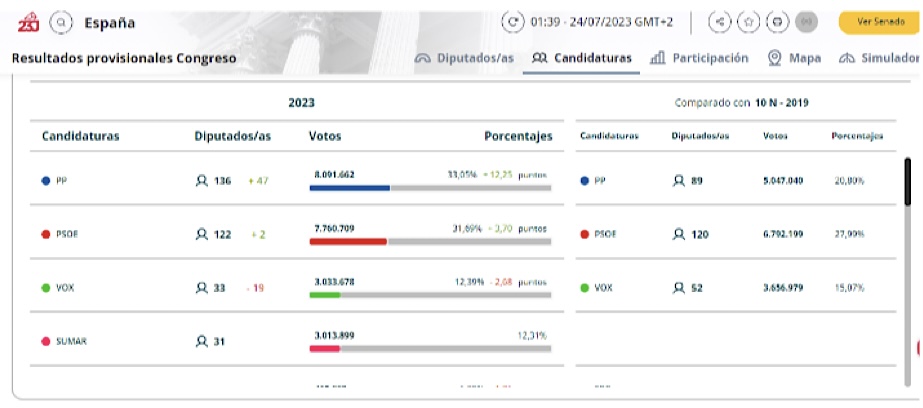Viewport: 923px width, 408px height.
Task: Click the seat icon in the PP 2023 row
Action: click(202, 181)
